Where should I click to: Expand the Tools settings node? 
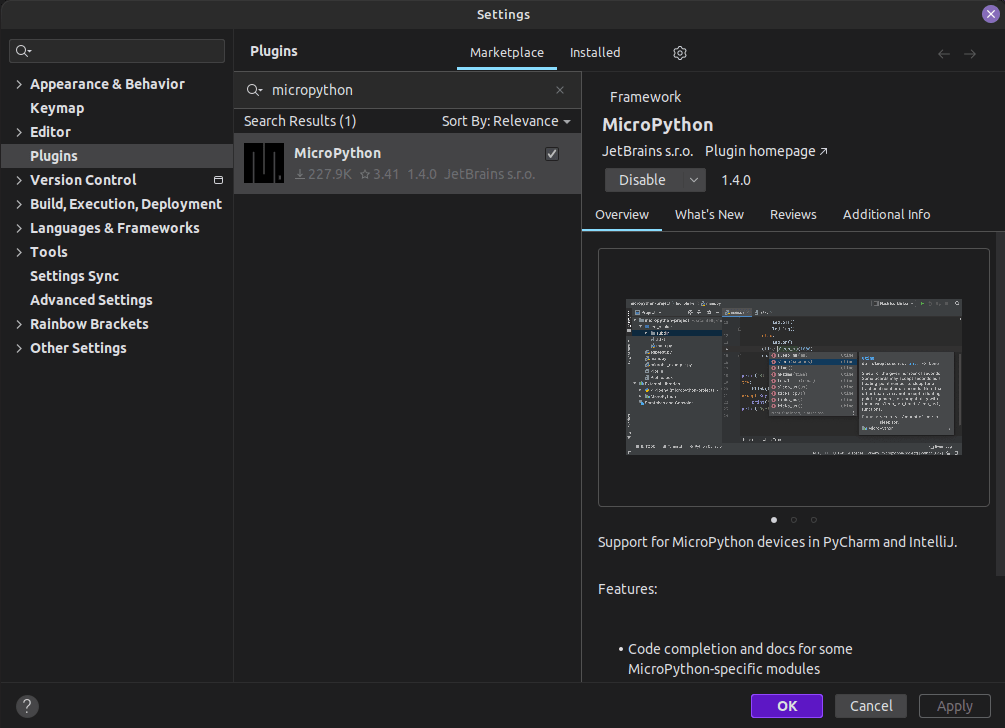pyautogui.click(x=19, y=252)
